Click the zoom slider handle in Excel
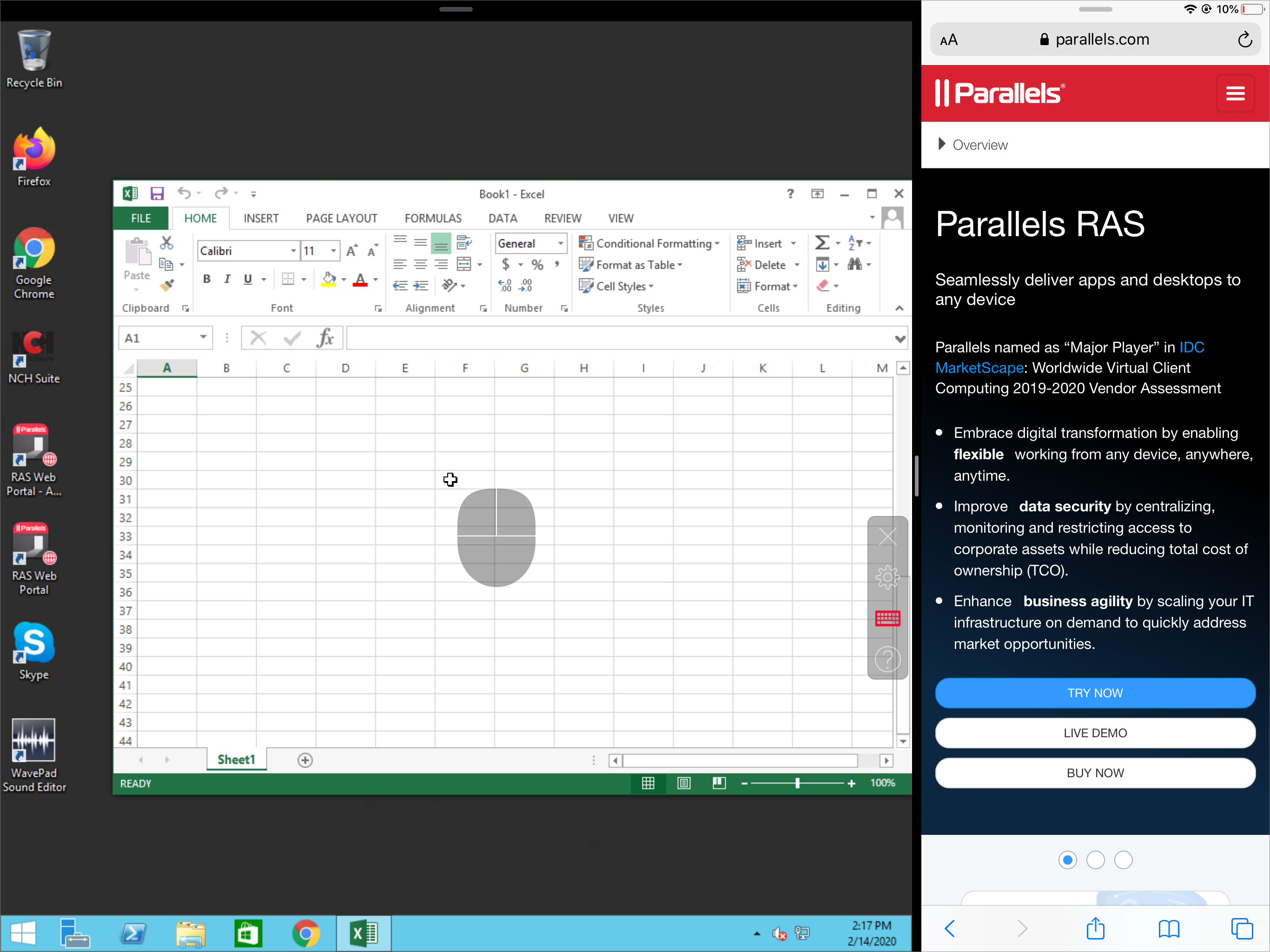The width and height of the screenshot is (1270, 952). click(797, 783)
